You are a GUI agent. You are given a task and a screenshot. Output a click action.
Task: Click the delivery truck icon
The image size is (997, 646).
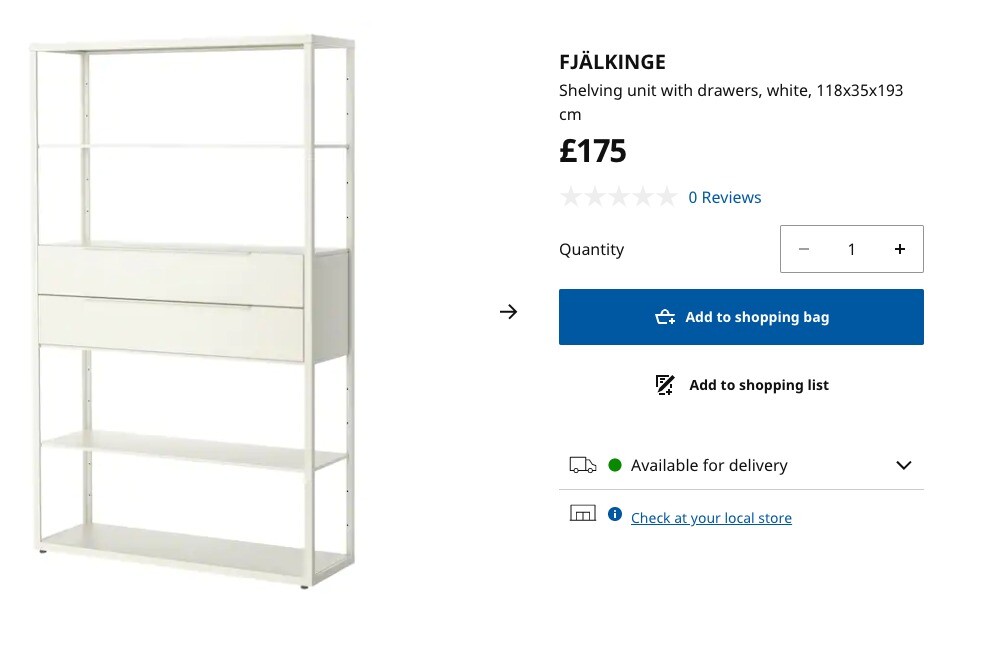click(x=583, y=464)
